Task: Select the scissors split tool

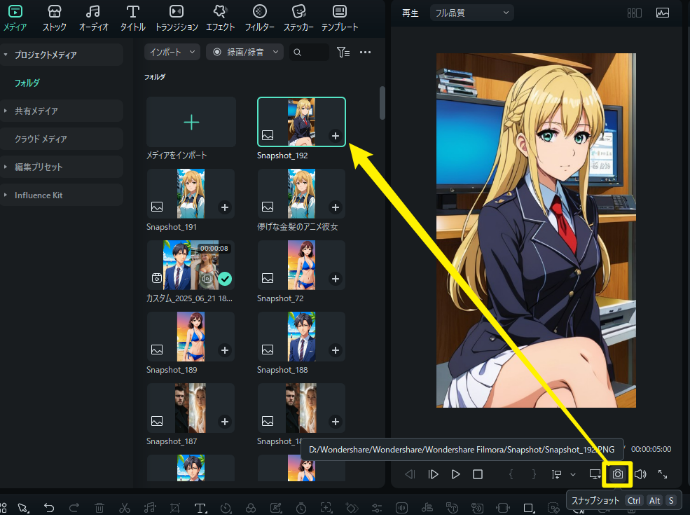Action: [x=125, y=508]
